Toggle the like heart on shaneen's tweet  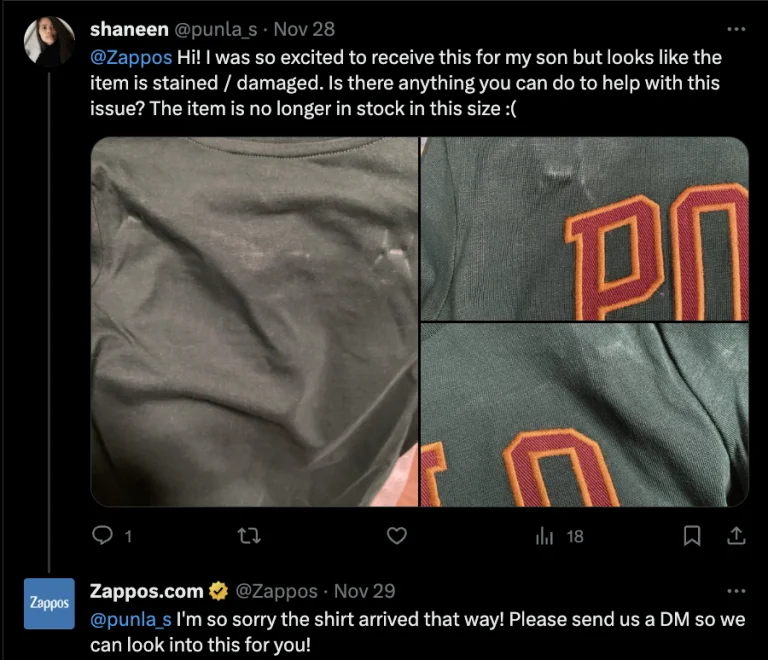click(397, 537)
